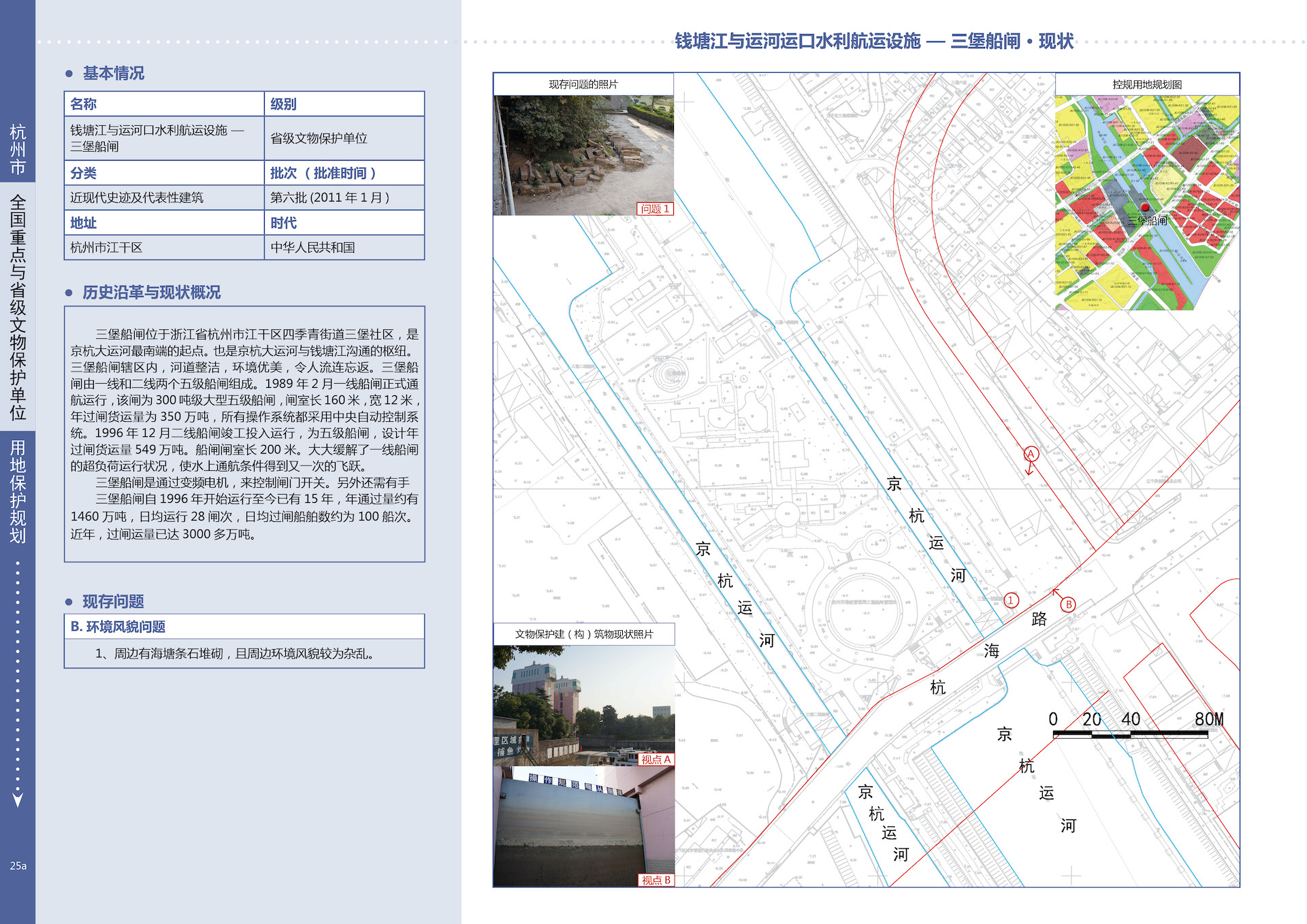Click the 历史沿革与现状概况 section heading
This screenshot has width=1307, height=924.
151,293
